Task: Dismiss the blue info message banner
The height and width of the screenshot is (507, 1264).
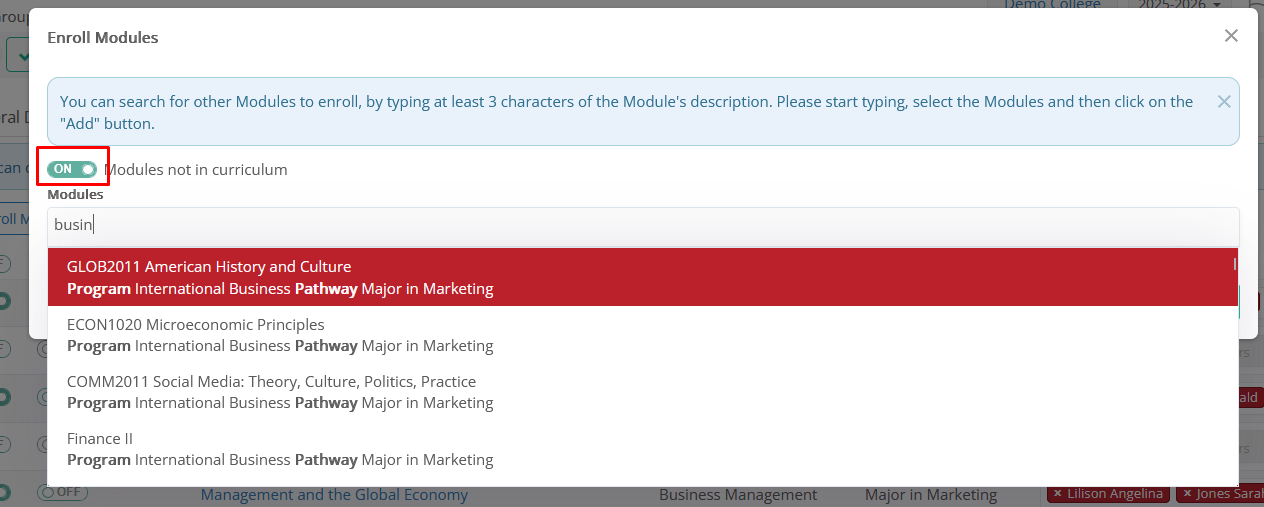Action: coord(1223,101)
